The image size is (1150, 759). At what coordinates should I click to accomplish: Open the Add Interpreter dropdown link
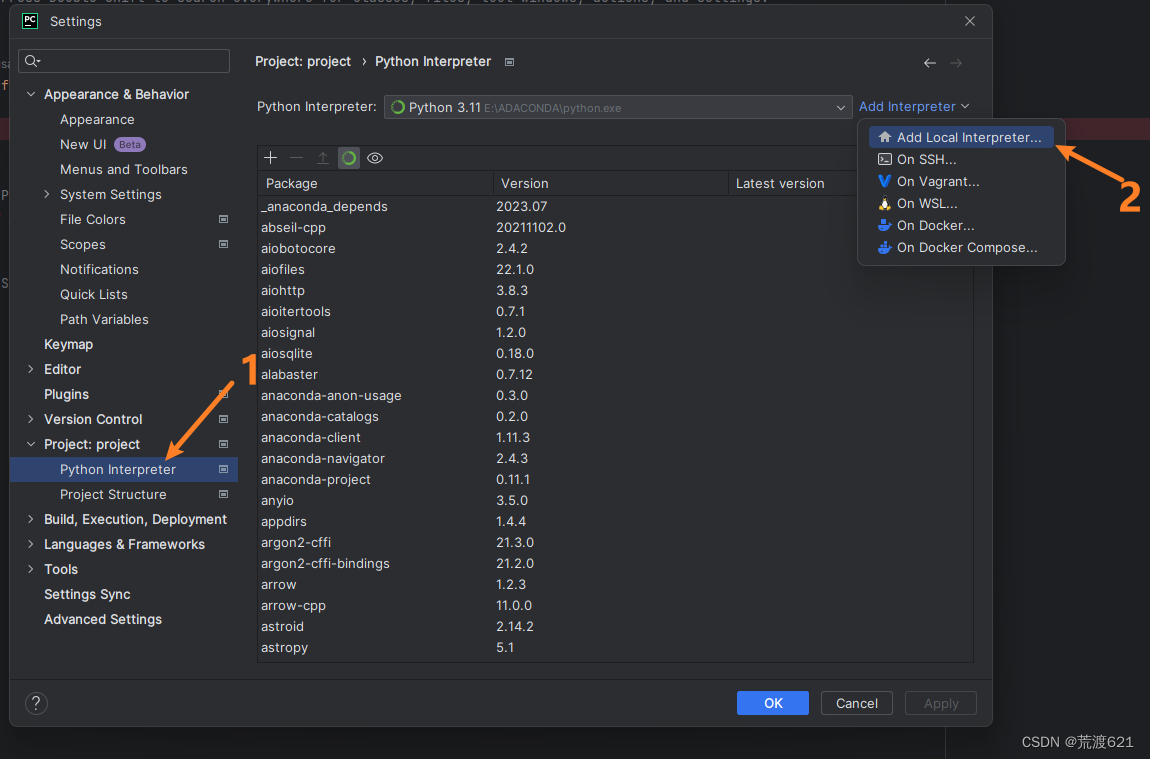pyautogui.click(x=914, y=107)
